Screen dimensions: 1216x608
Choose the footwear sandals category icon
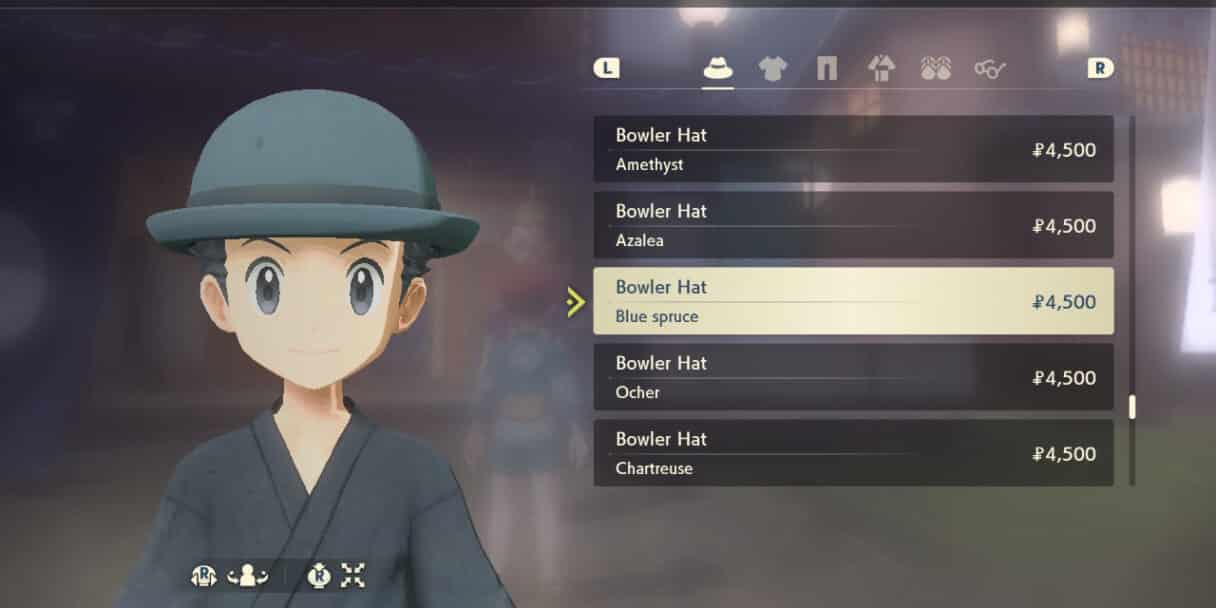935,68
